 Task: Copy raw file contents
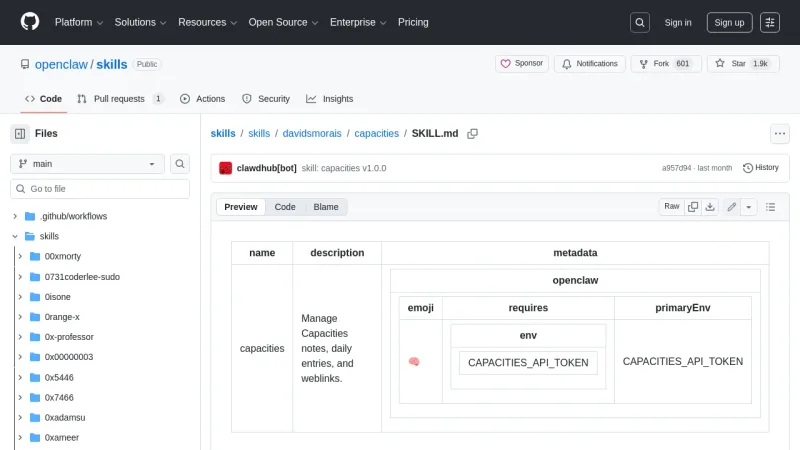[x=692, y=207]
